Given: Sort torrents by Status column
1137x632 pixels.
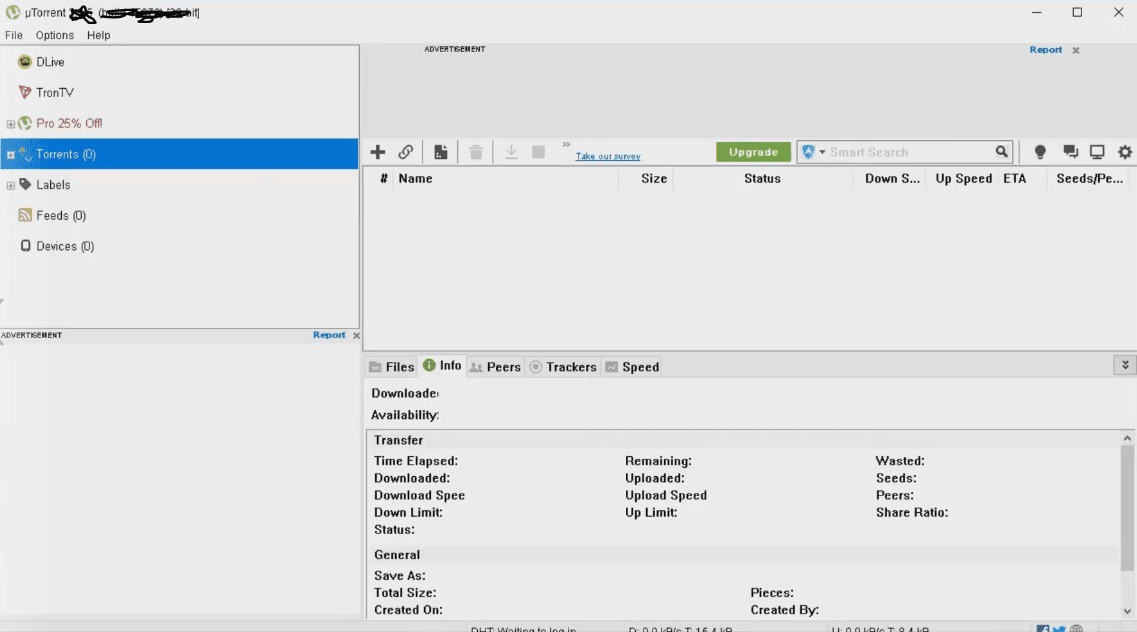Looking at the screenshot, I should tap(762, 178).
